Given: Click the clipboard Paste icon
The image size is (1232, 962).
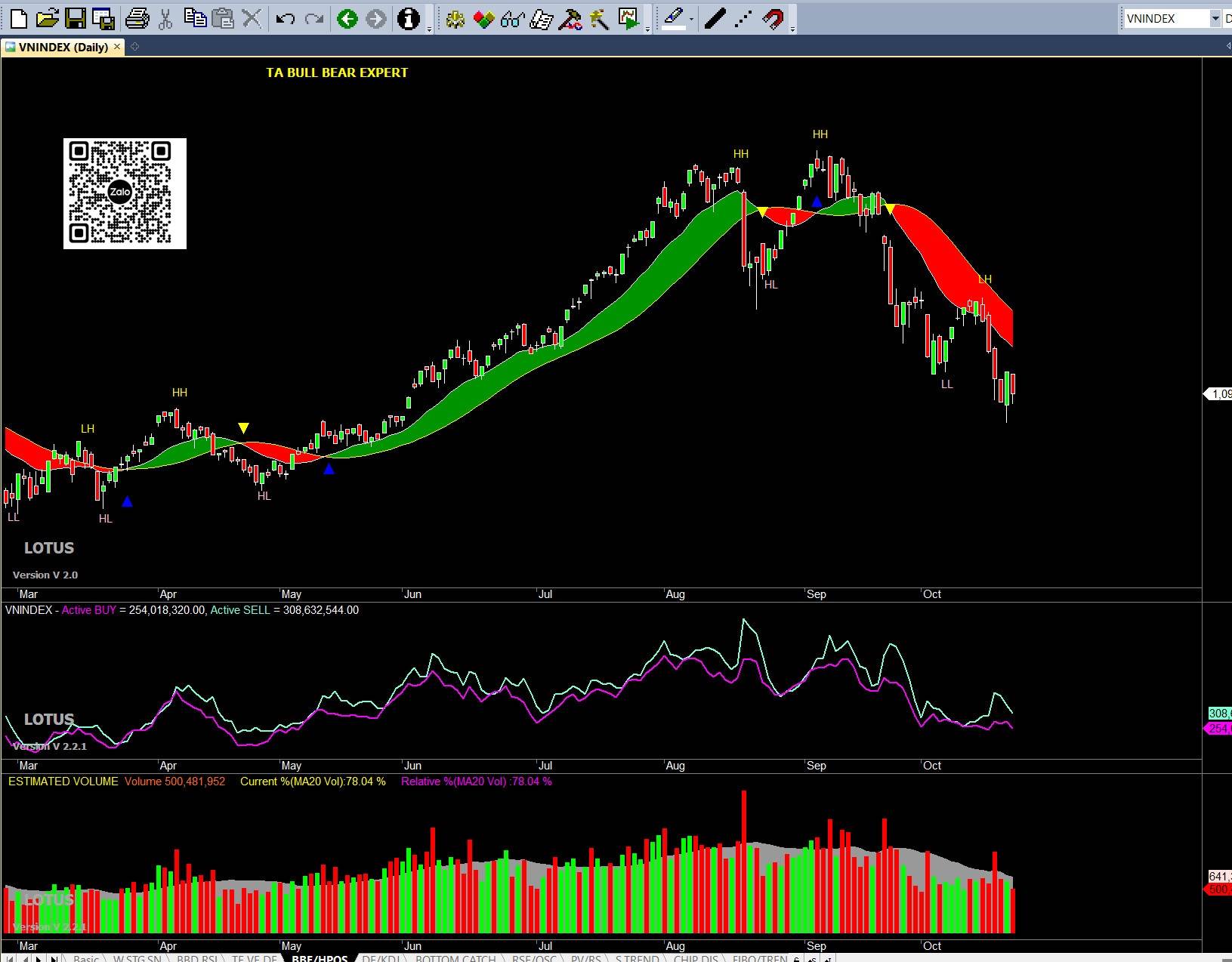Looking at the screenshot, I should [x=223, y=19].
